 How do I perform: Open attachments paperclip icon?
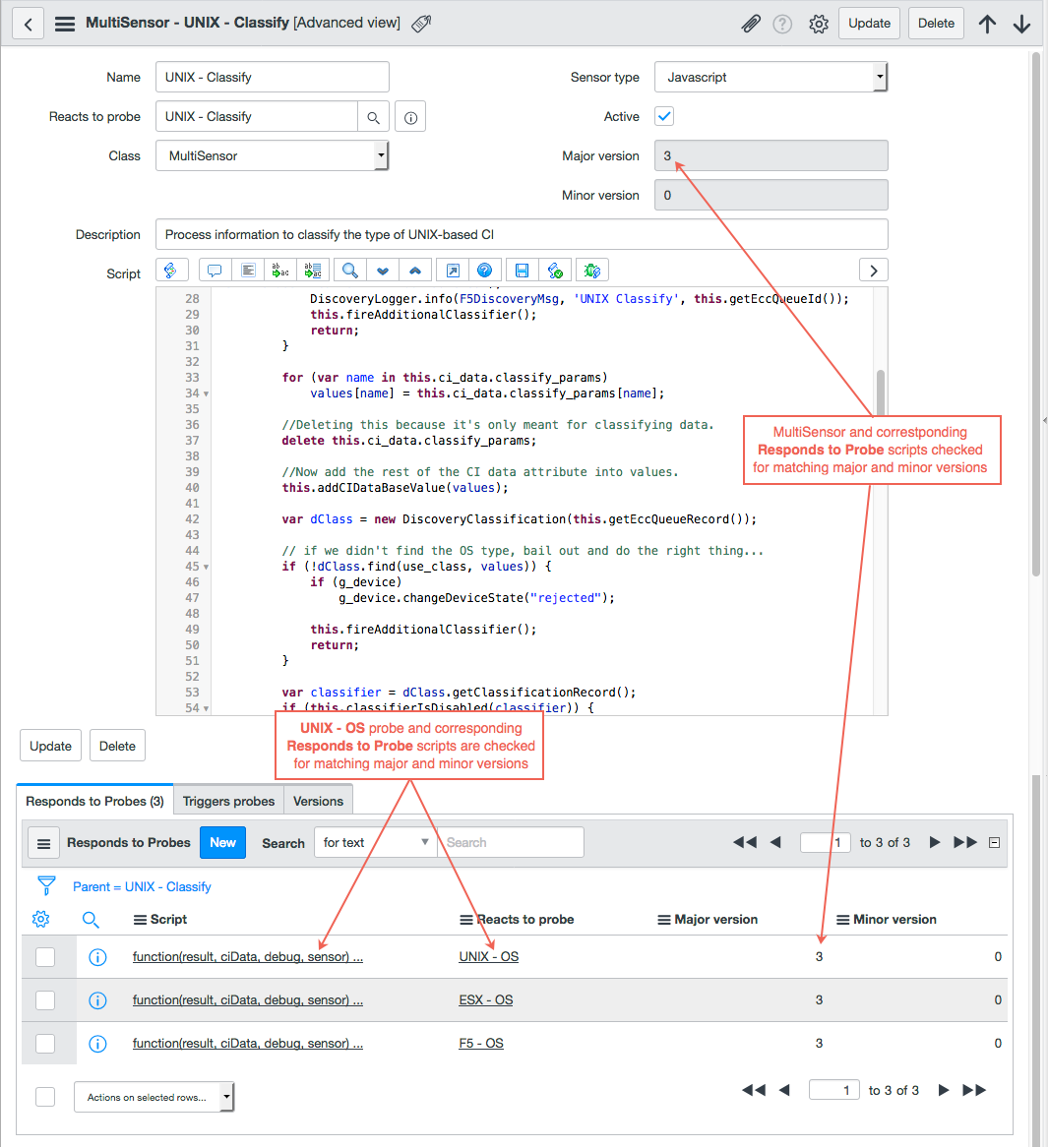(751, 24)
